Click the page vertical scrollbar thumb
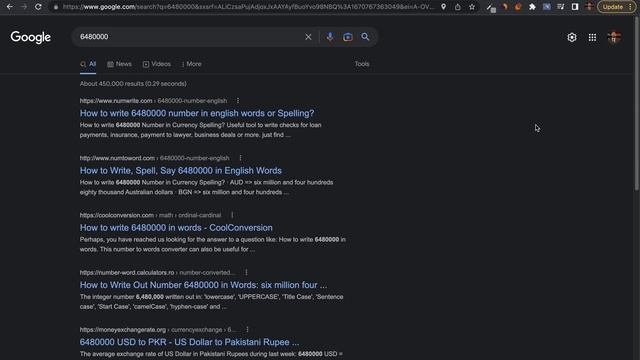640x360 pixels. click(637, 103)
